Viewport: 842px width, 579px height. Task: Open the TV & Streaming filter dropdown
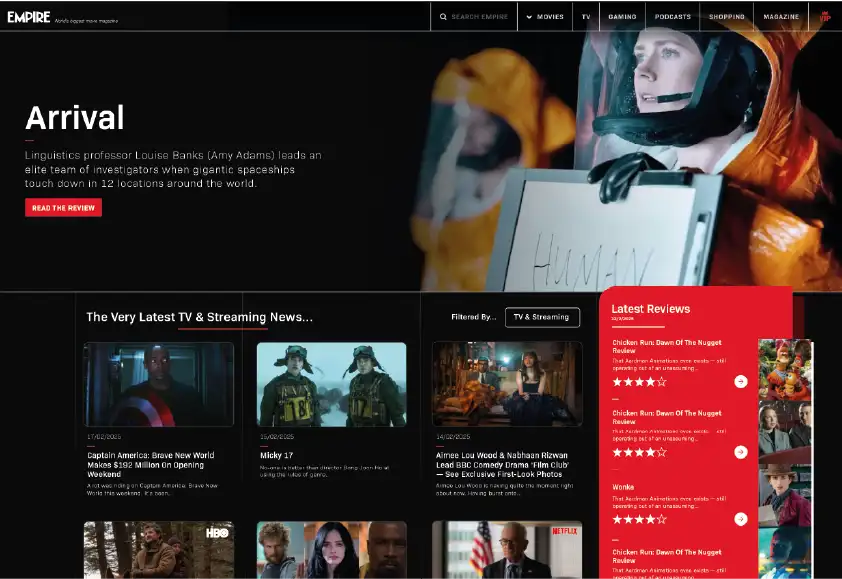[542, 317]
